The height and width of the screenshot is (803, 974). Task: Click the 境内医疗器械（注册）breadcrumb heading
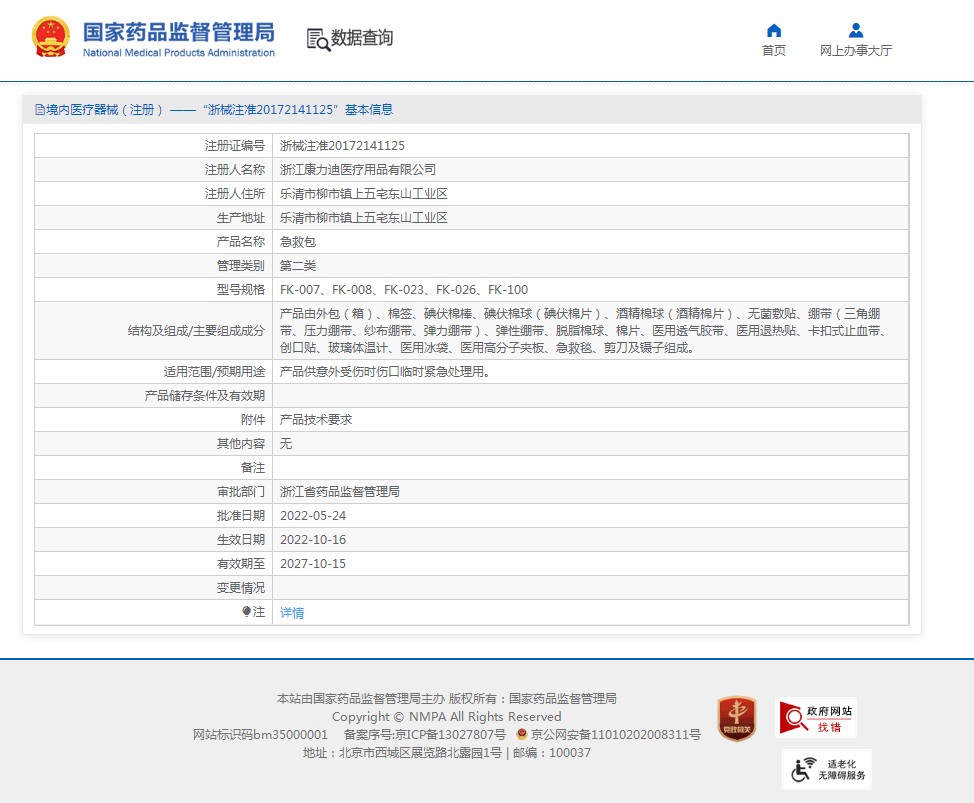click(104, 110)
